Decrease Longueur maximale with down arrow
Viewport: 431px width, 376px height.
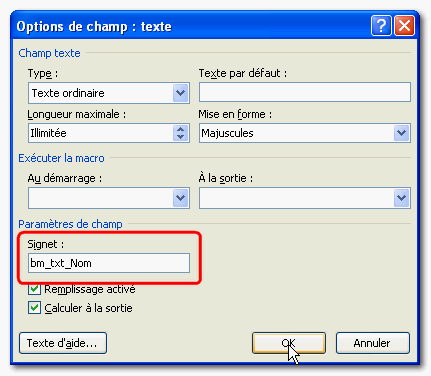(180, 137)
